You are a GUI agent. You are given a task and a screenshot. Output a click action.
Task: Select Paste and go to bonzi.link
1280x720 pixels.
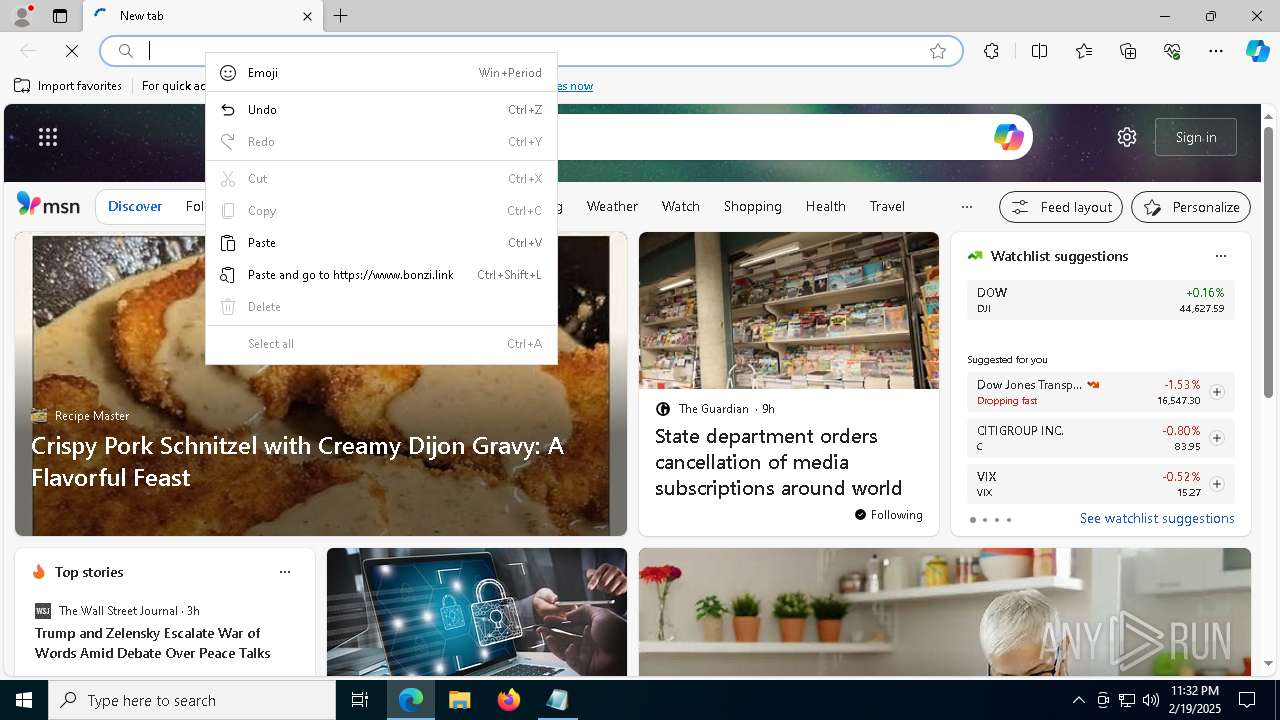pos(381,275)
